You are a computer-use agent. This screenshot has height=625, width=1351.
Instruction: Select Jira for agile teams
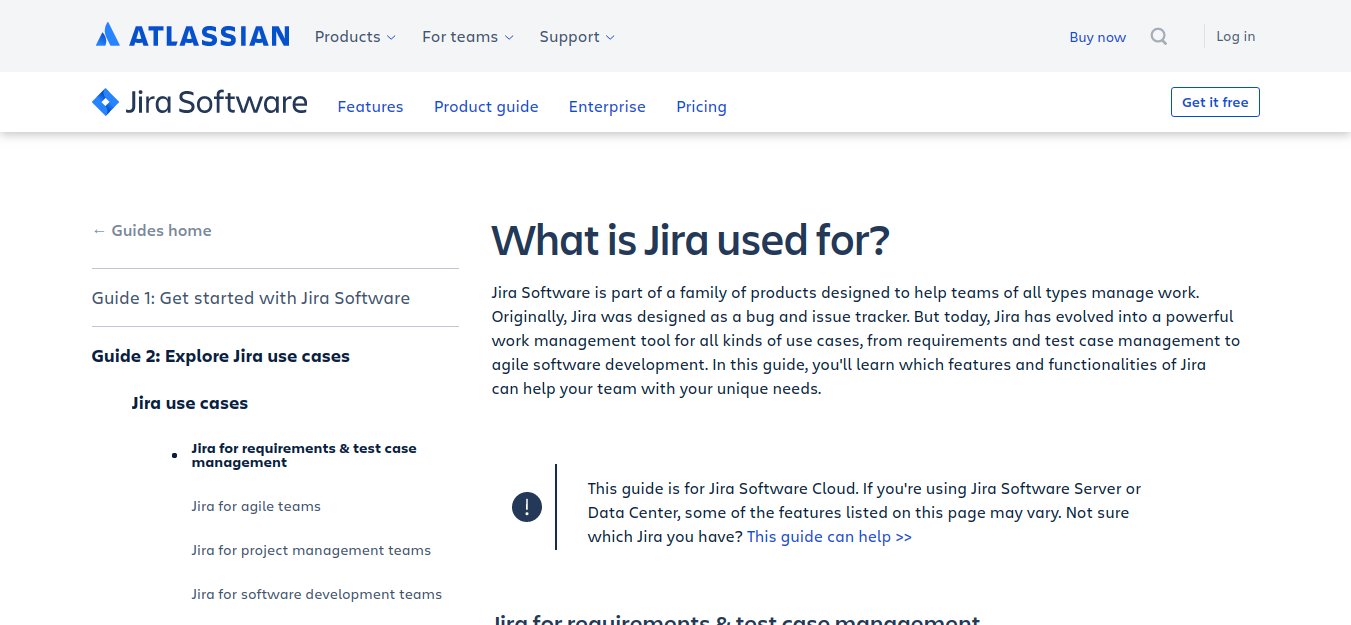(256, 506)
